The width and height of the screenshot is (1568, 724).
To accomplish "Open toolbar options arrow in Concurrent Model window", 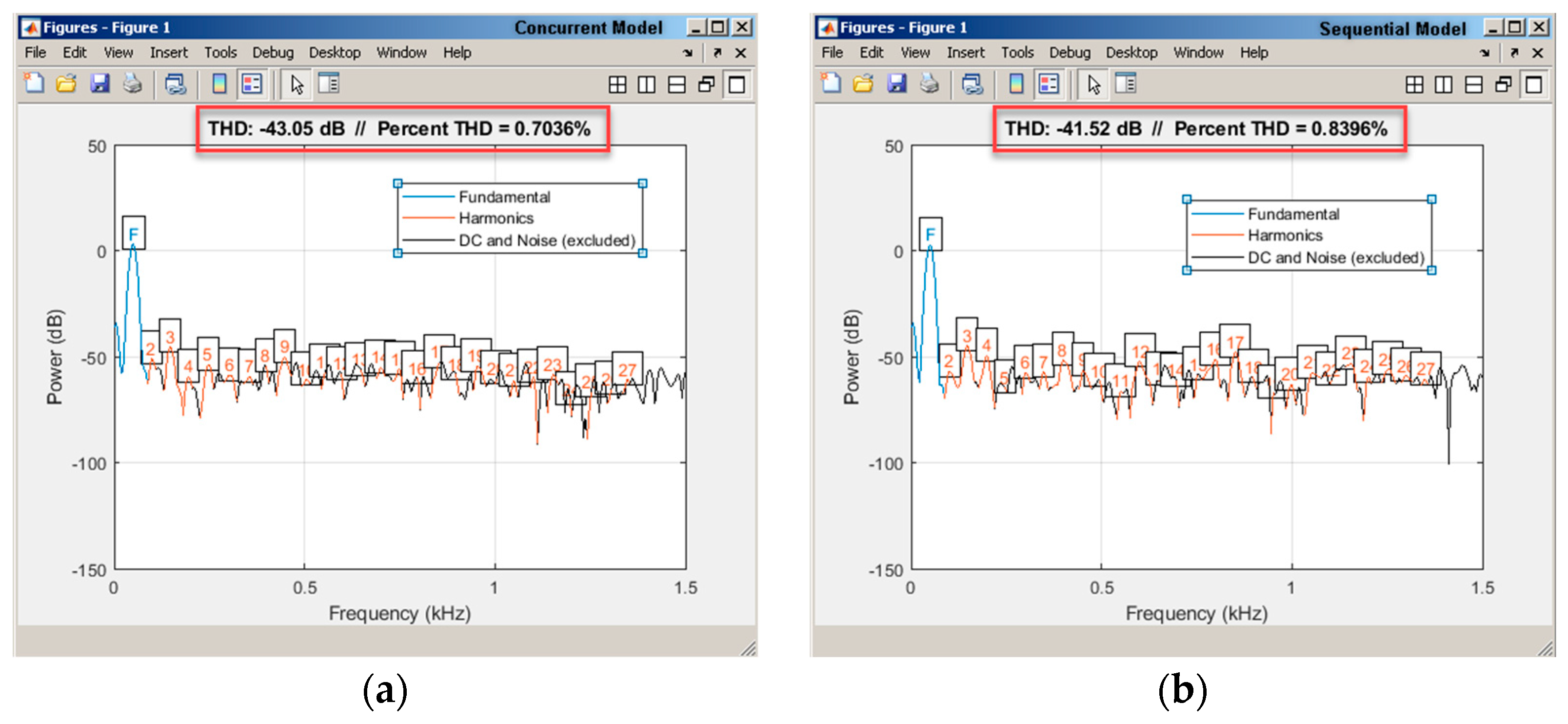I will (x=687, y=54).
